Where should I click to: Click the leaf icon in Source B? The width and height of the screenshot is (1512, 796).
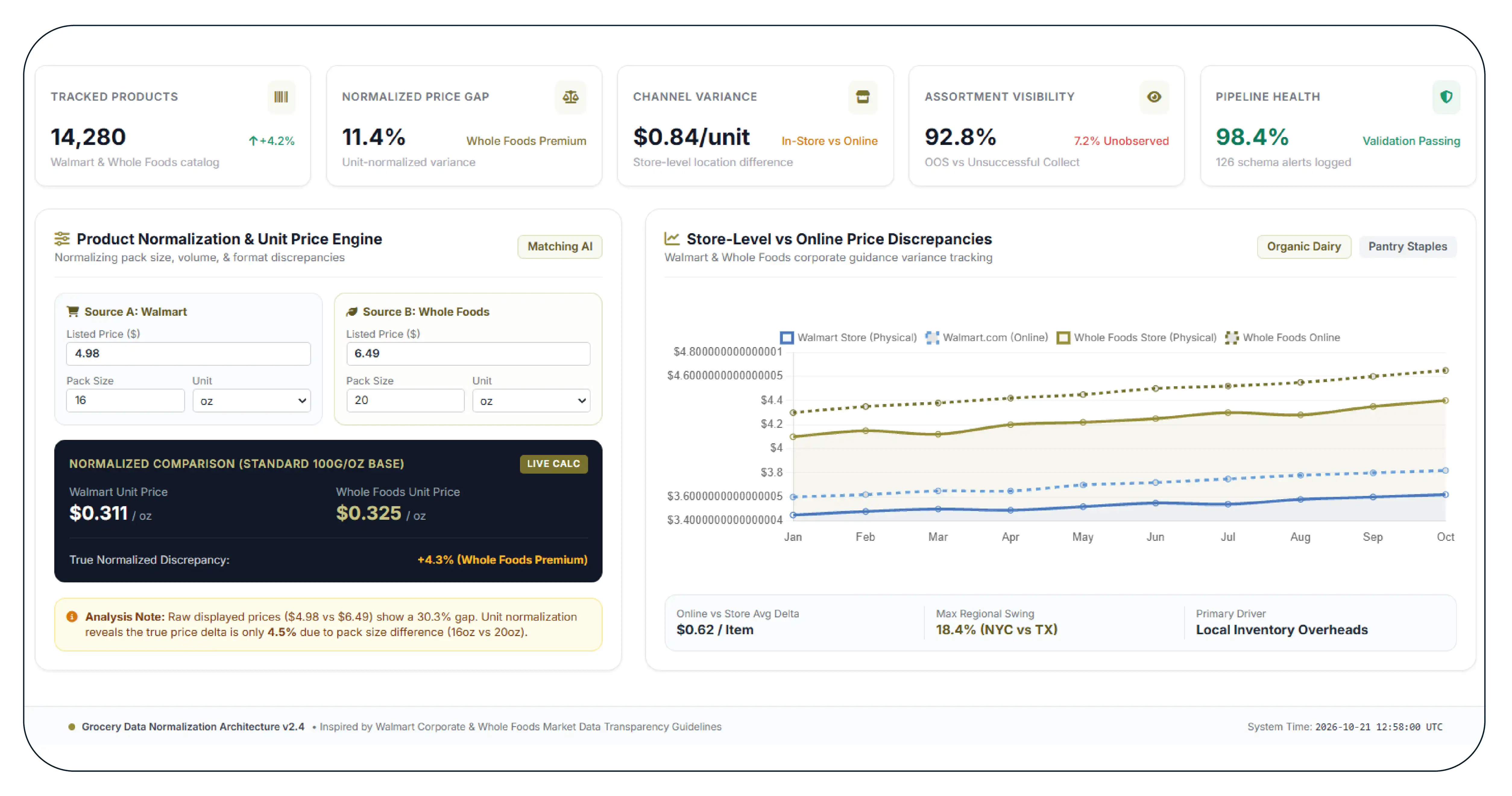click(352, 312)
